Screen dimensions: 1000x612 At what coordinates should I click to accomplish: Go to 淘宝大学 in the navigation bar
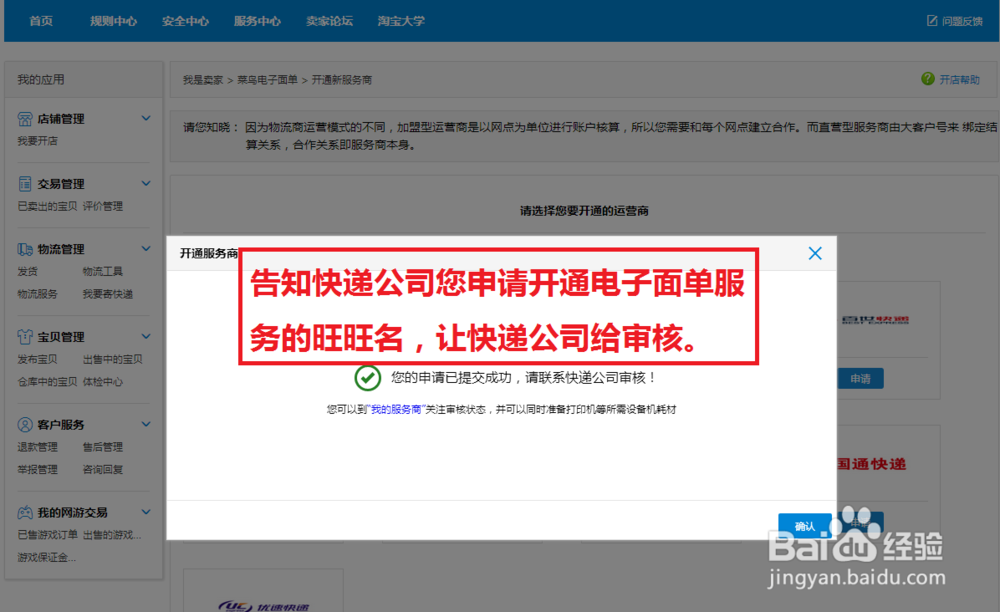point(401,20)
